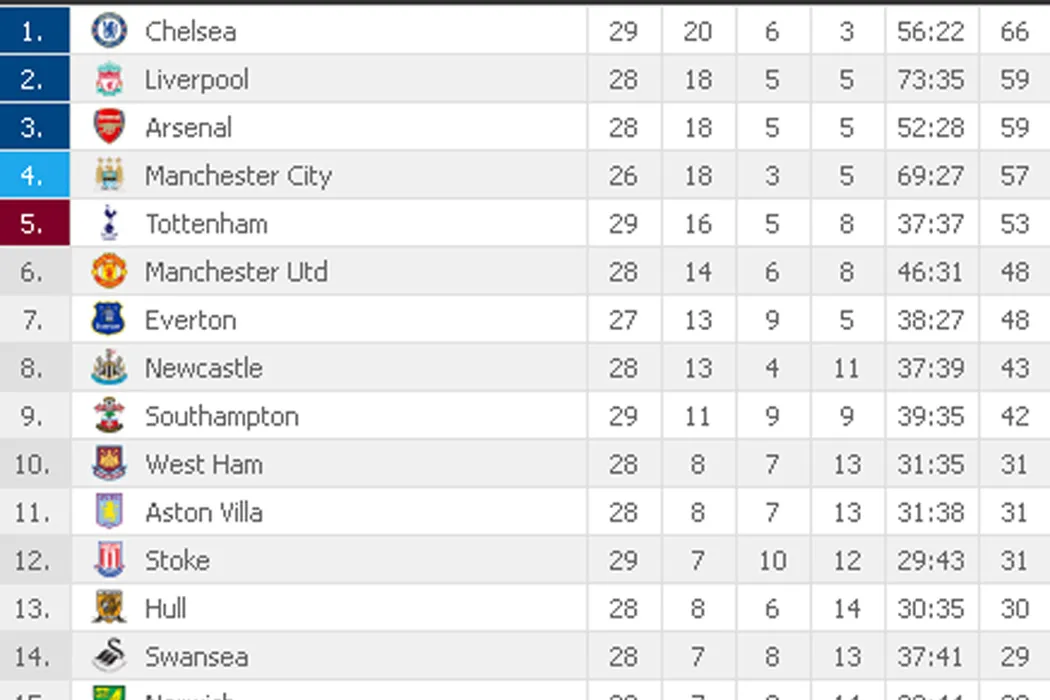The width and height of the screenshot is (1050, 700).
Task: Click the Everton club crest icon
Action: click(108, 320)
